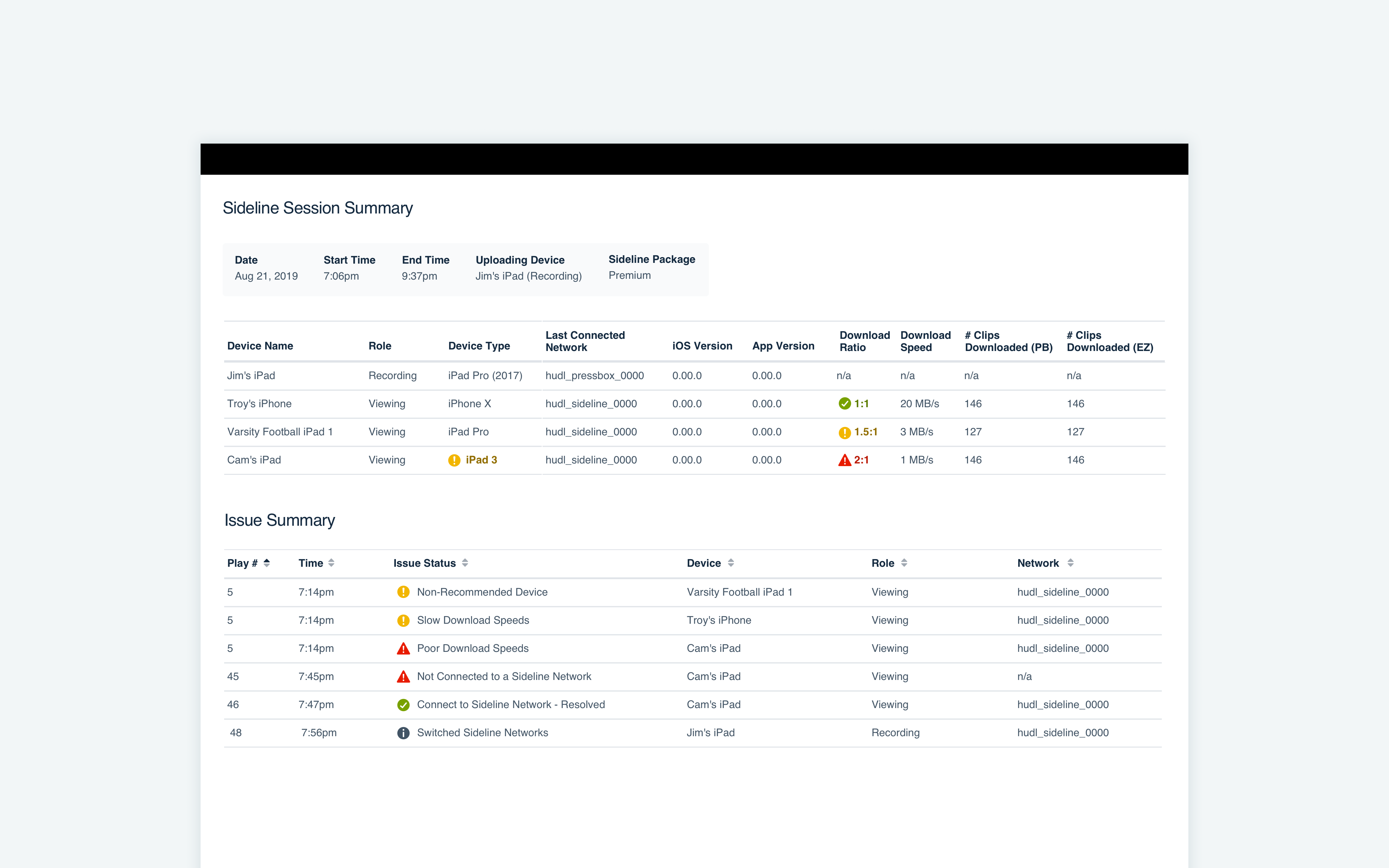
Task: Click Poor Download Speeds issue text
Action: pyautogui.click(x=473, y=648)
